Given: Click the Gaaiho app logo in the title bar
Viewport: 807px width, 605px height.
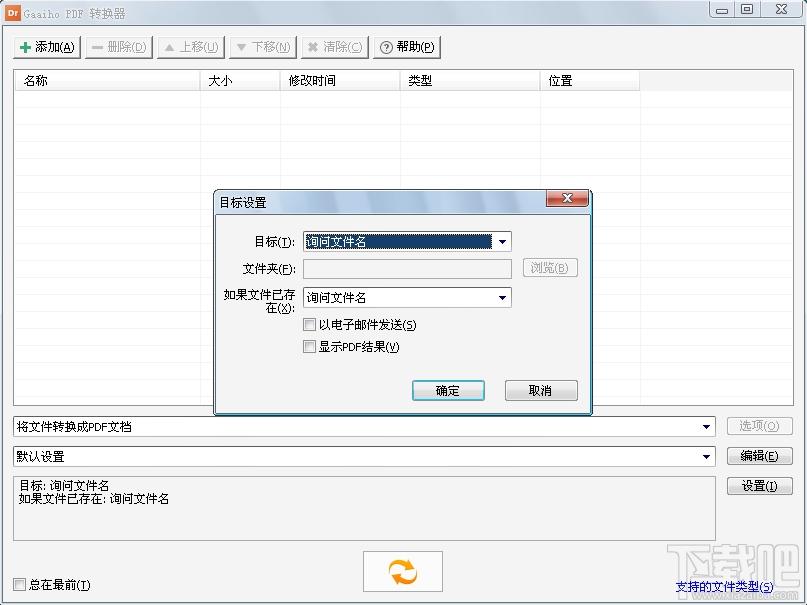Looking at the screenshot, I should 13,11.
